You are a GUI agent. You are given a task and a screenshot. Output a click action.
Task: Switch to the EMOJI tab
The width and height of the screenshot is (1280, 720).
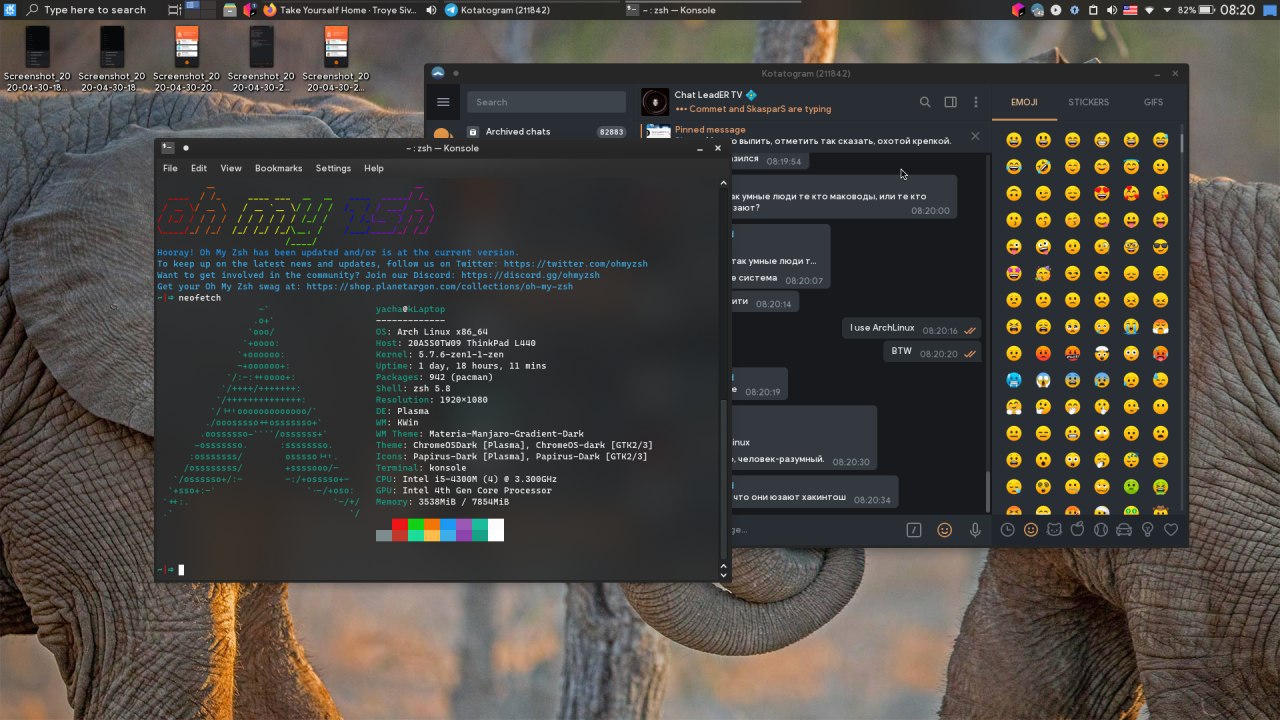pos(1024,102)
